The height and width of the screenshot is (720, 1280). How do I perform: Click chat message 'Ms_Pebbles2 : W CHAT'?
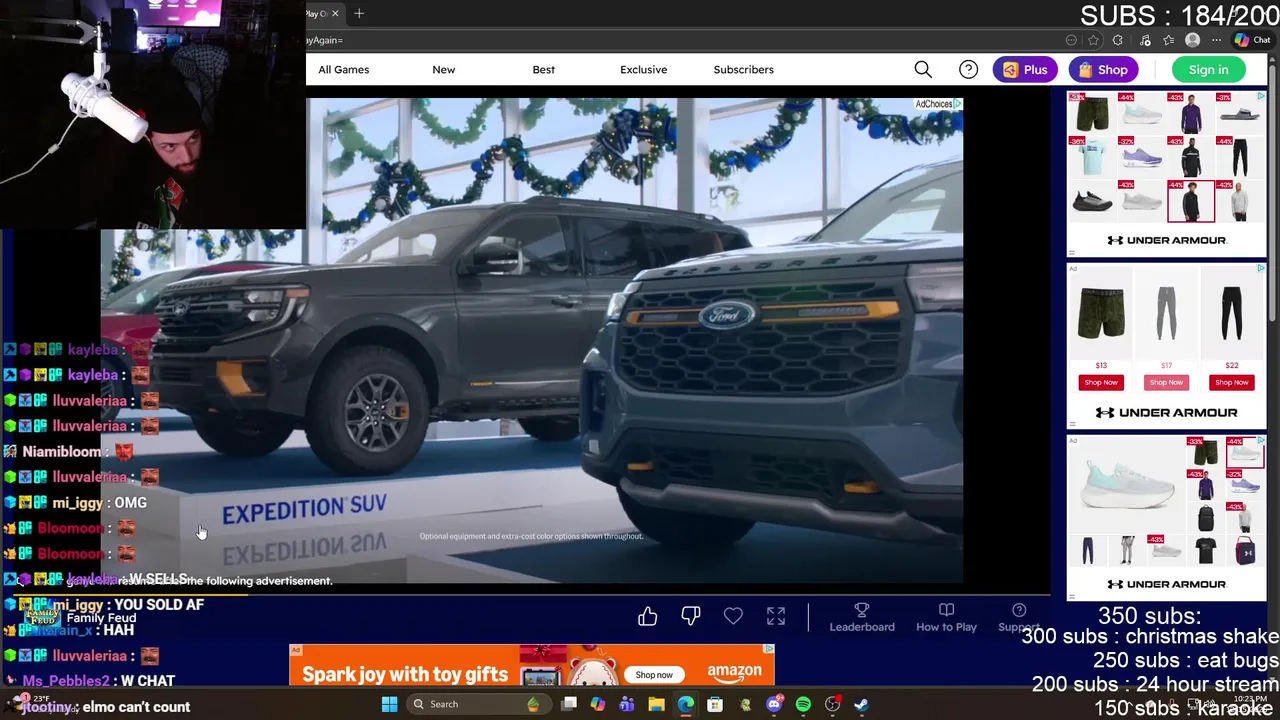click(99, 681)
